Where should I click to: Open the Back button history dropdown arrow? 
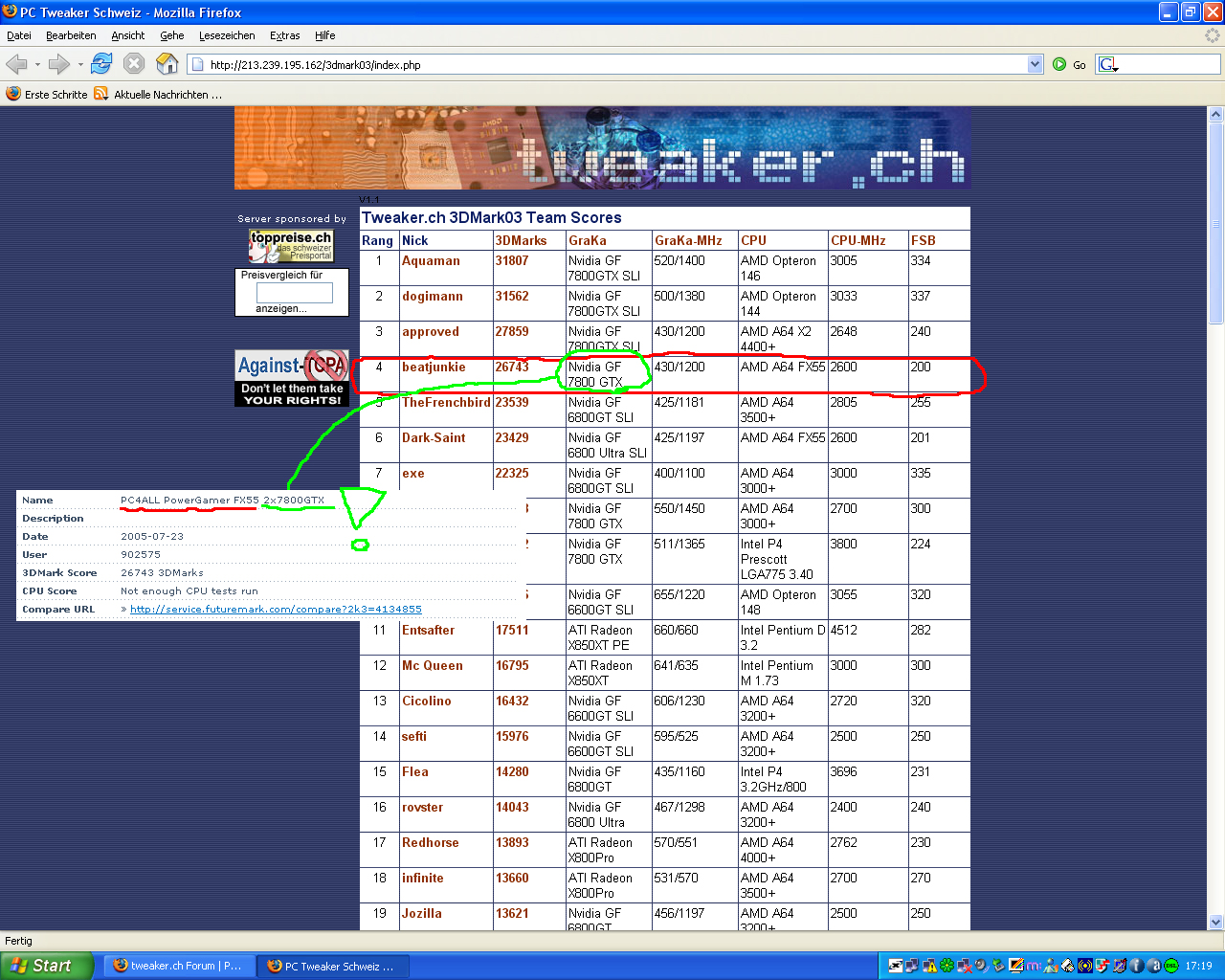pyautogui.click(x=37, y=65)
